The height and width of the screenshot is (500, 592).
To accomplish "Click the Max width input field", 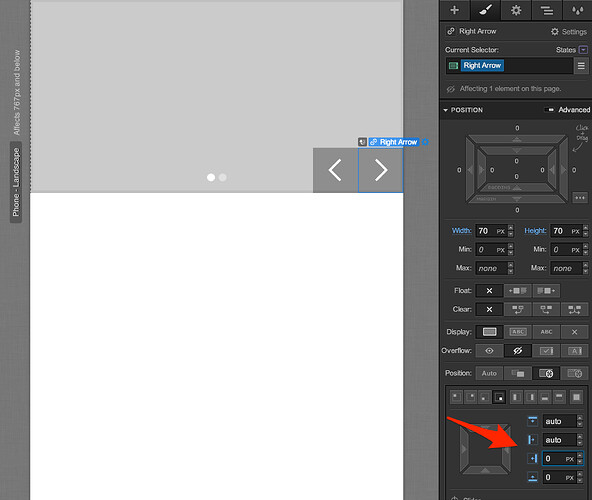I will (x=491, y=268).
